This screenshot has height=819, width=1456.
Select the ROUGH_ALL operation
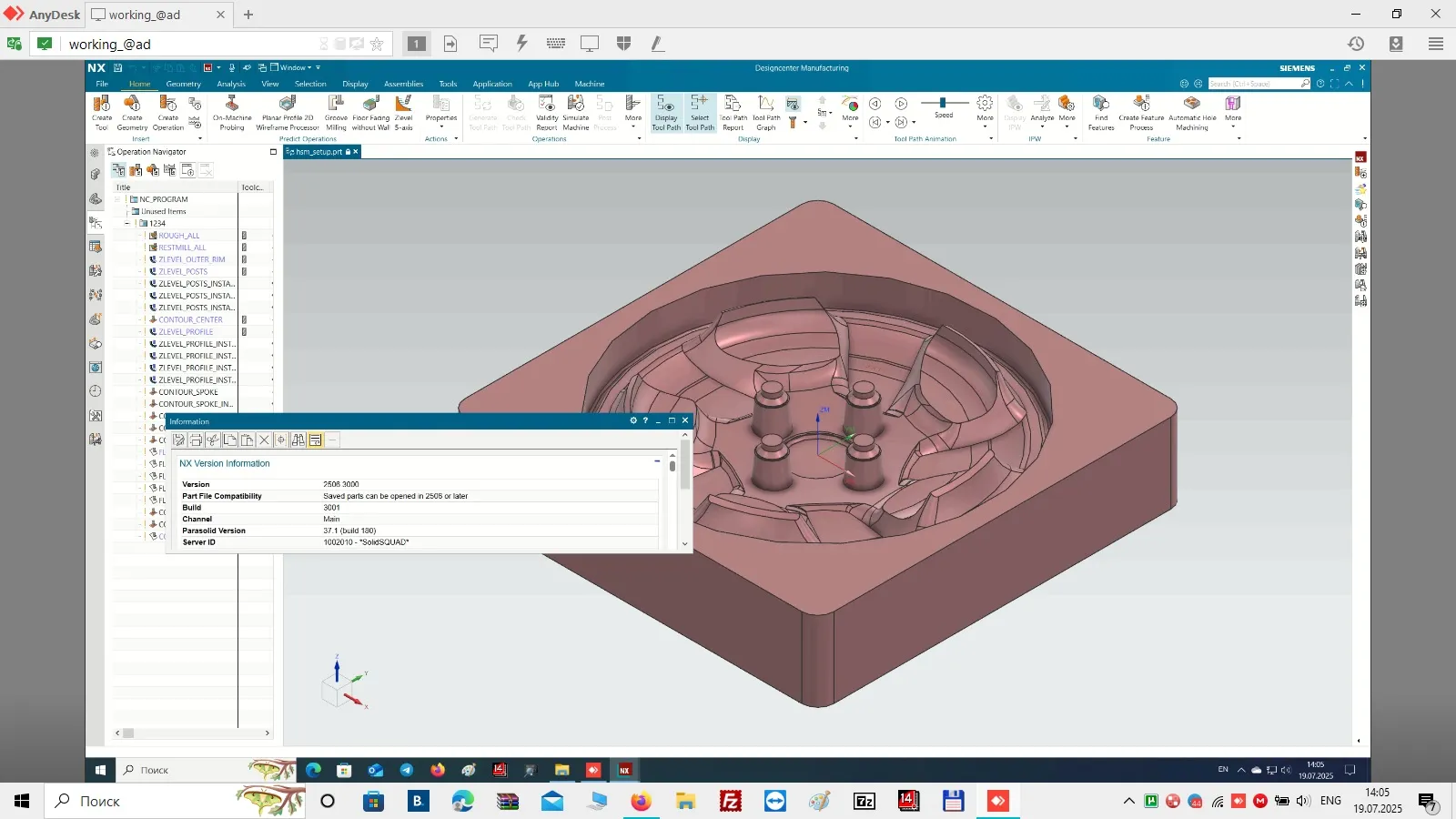click(179, 236)
